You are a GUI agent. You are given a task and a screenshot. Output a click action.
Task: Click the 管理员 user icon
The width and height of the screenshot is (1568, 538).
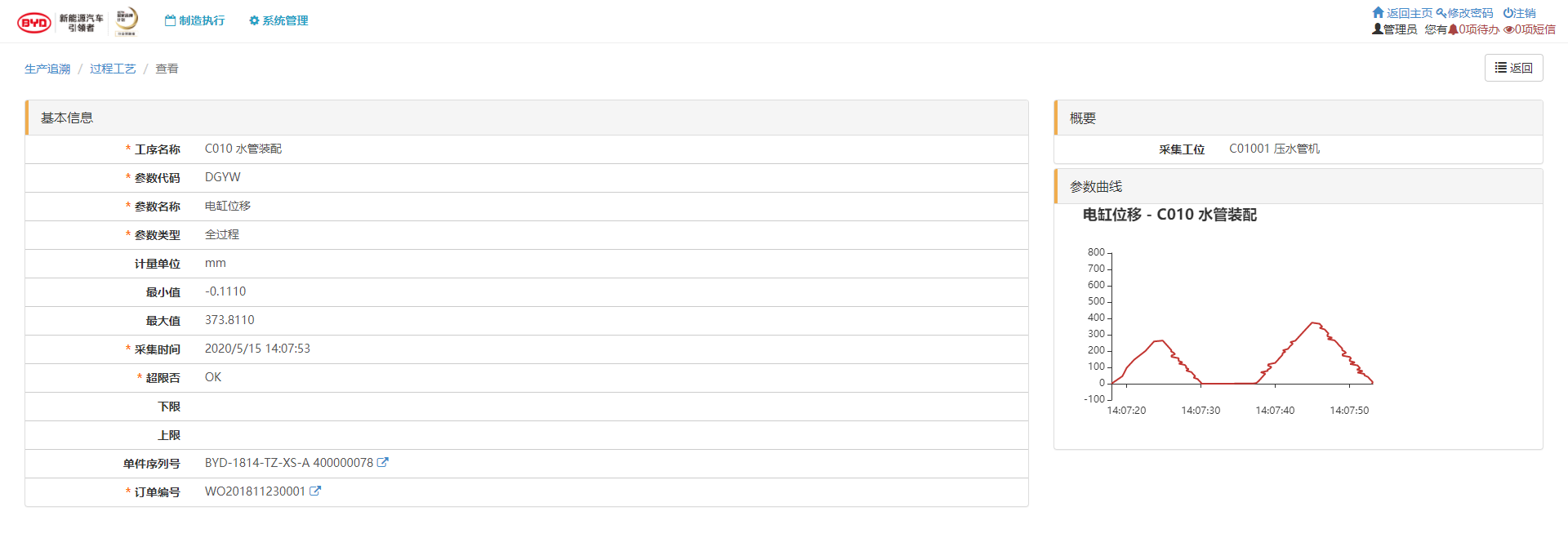tap(1378, 29)
